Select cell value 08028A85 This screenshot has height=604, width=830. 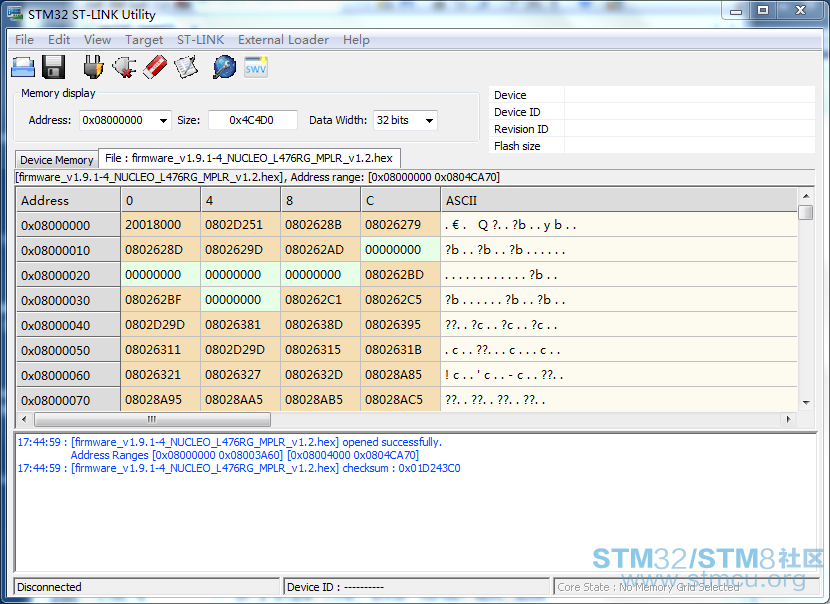tap(401, 375)
